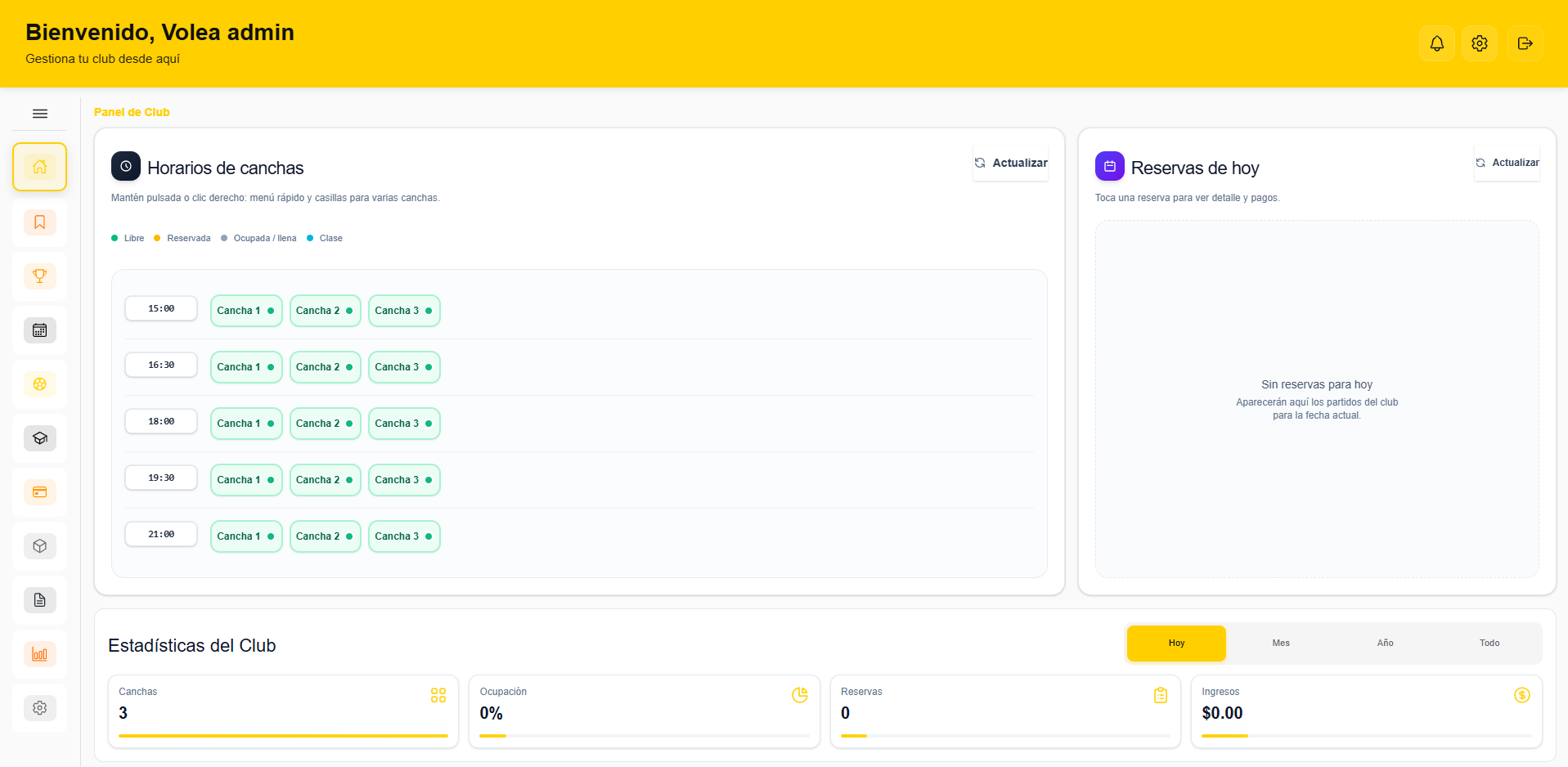The width and height of the screenshot is (1568, 767).
Task: Open the statistics bar chart section
Action: coord(39,653)
